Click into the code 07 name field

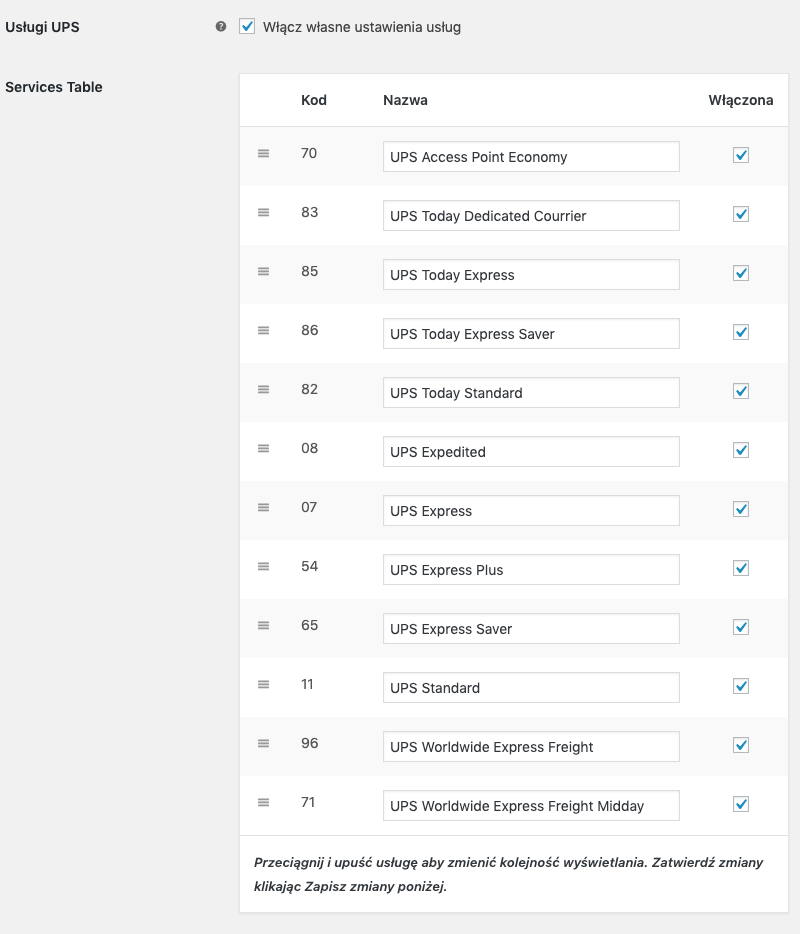[531, 510]
